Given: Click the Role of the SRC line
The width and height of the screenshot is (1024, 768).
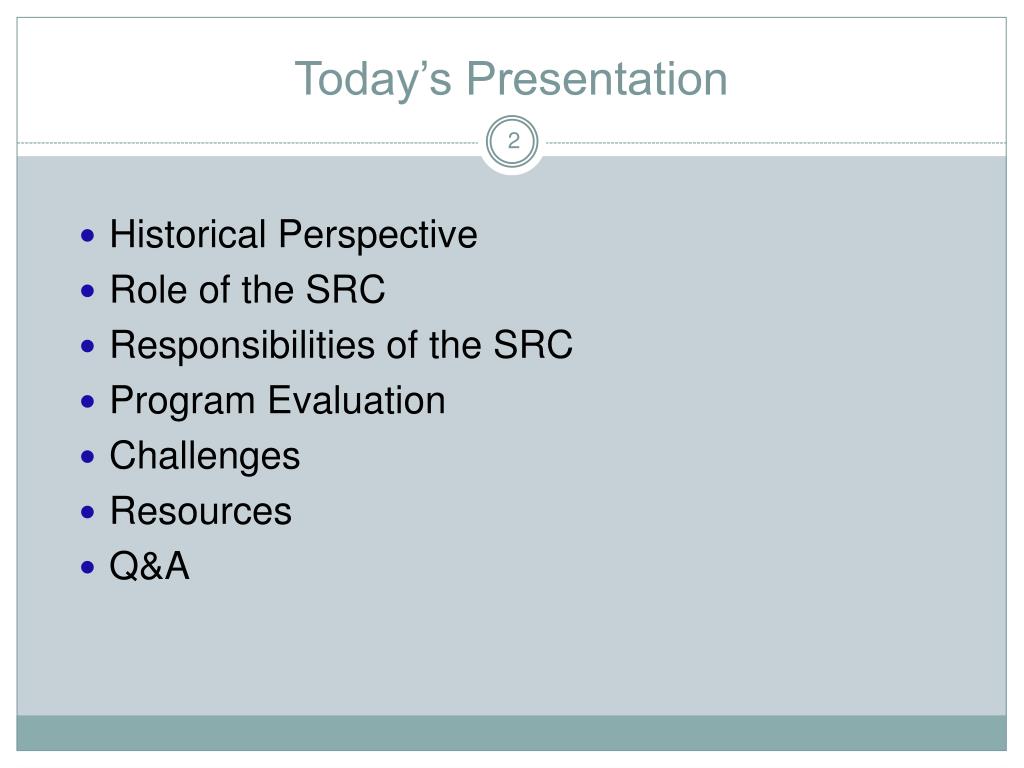Looking at the screenshot, I should click(248, 290).
